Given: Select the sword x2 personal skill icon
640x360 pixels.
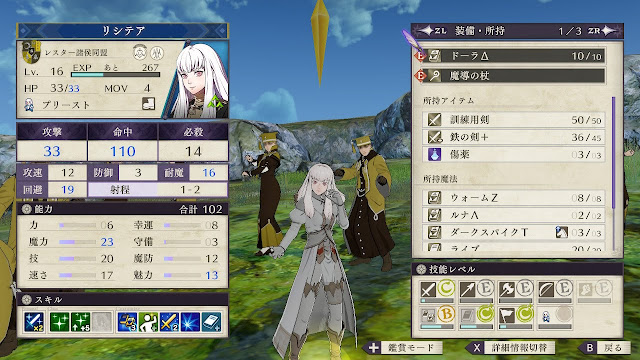Looking at the screenshot, I should click(34, 321).
